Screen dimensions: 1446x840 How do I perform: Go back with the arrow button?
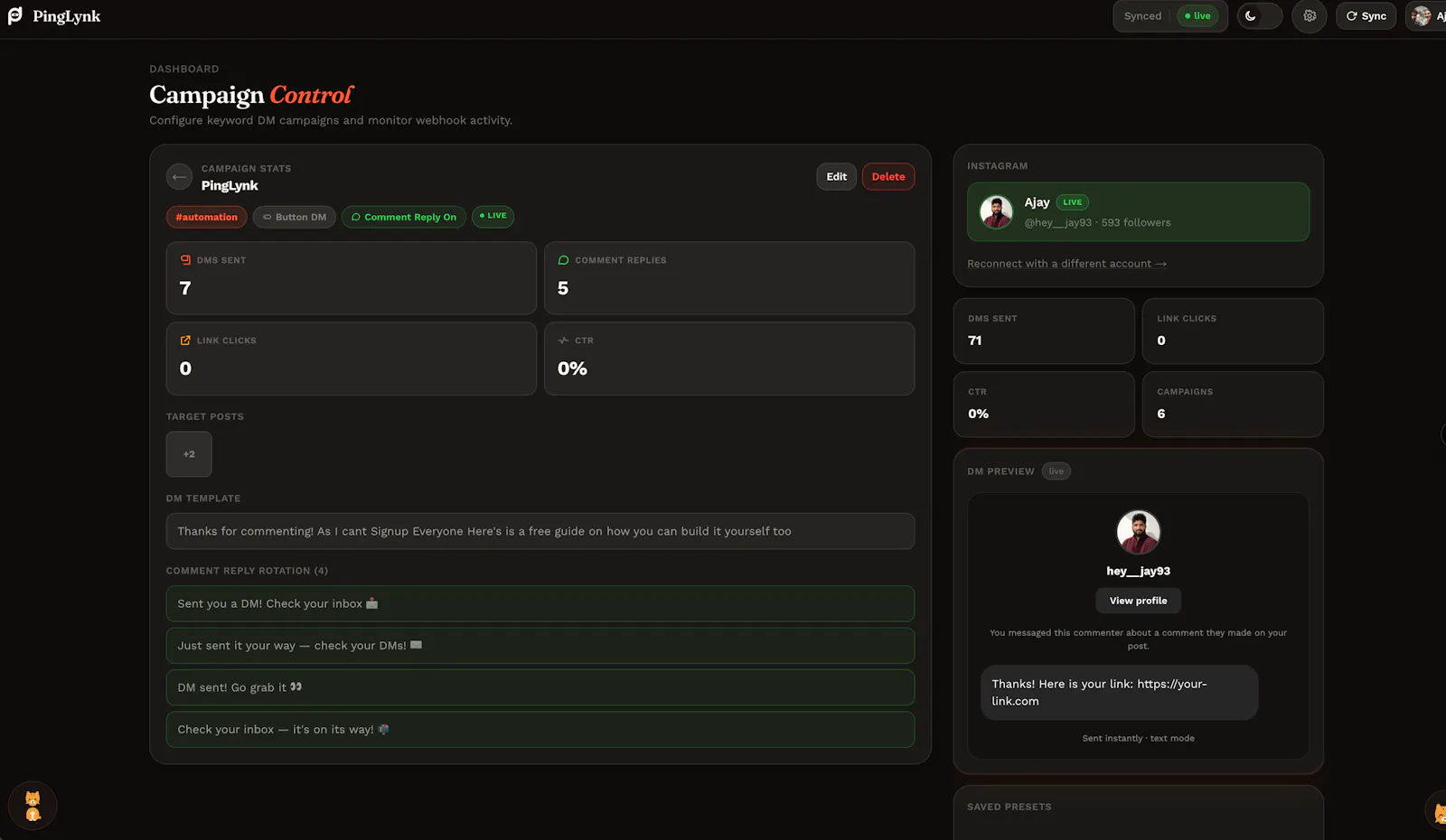tap(179, 177)
